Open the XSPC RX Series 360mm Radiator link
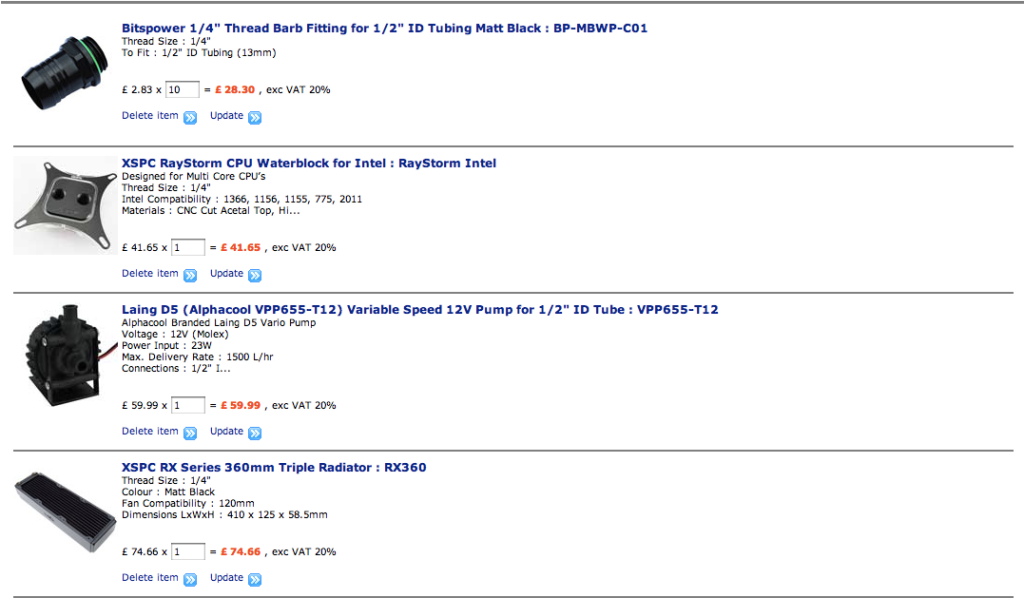This screenshot has height=598, width=1024. [274, 467]
